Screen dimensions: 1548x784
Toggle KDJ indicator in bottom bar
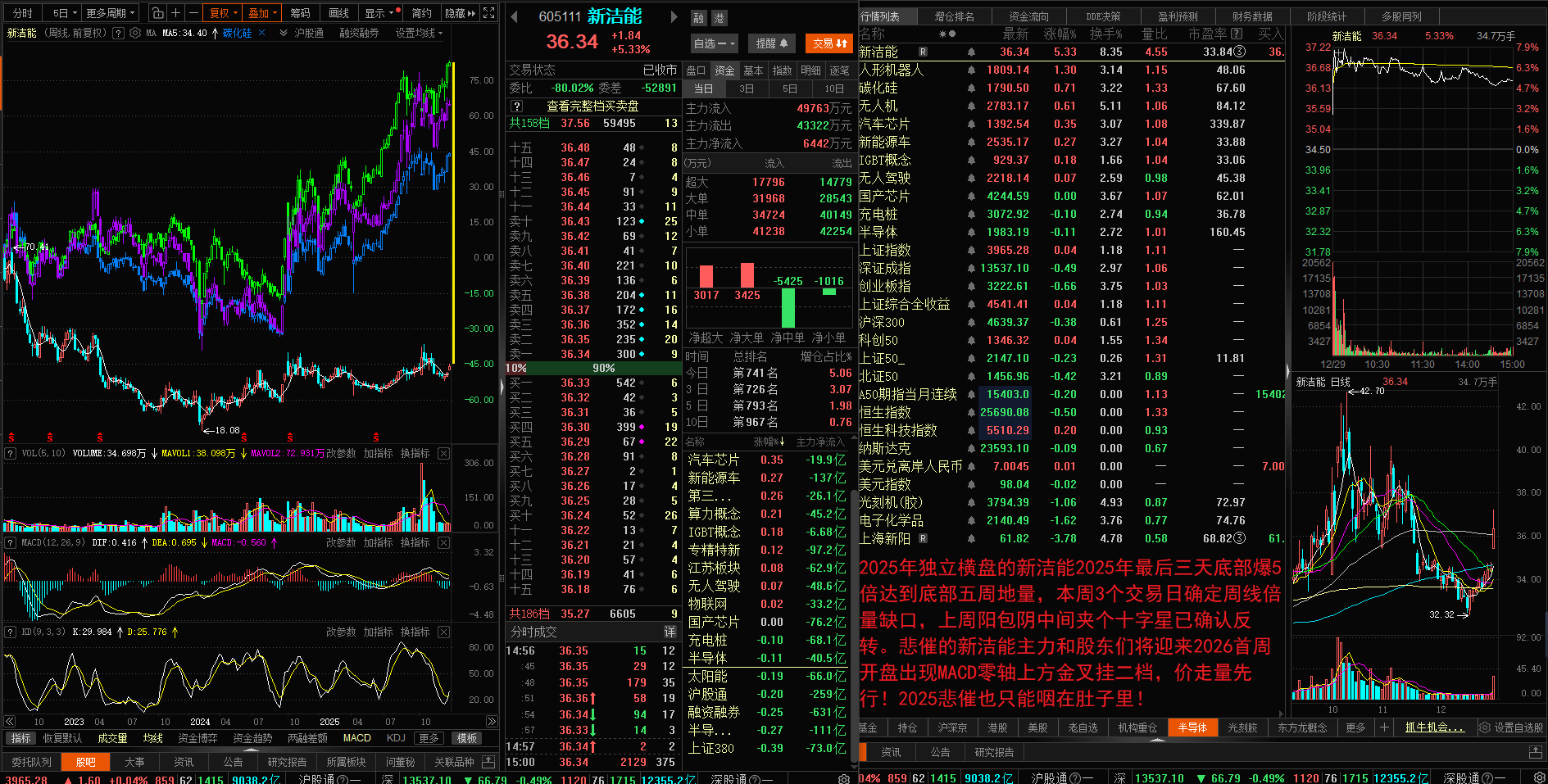396,738
